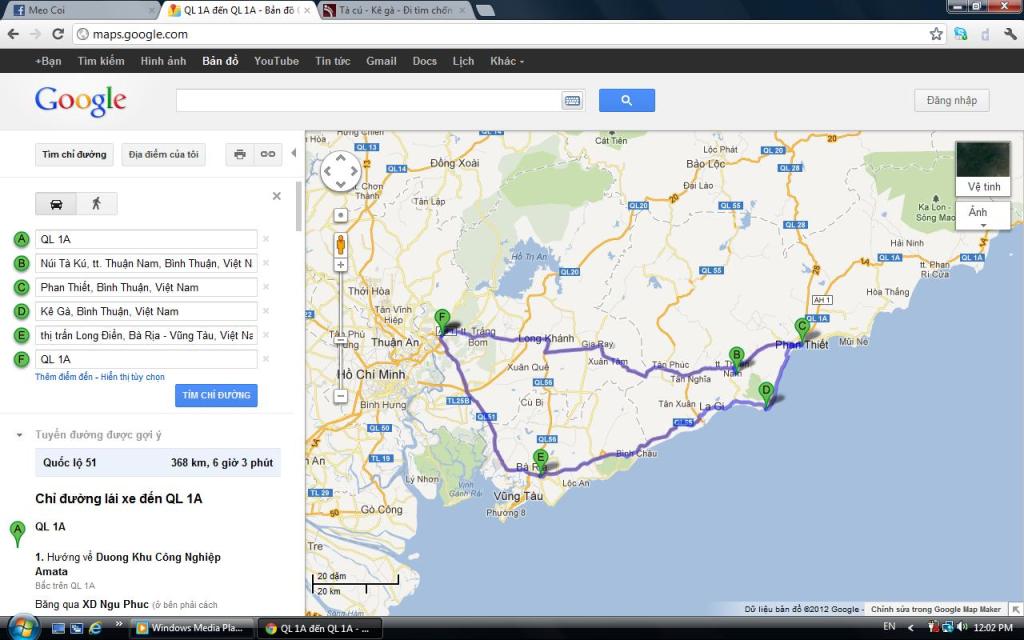1024x640 pixels.
Task: Click Internet Explorer quick launch icon
Action: [95, 628]
